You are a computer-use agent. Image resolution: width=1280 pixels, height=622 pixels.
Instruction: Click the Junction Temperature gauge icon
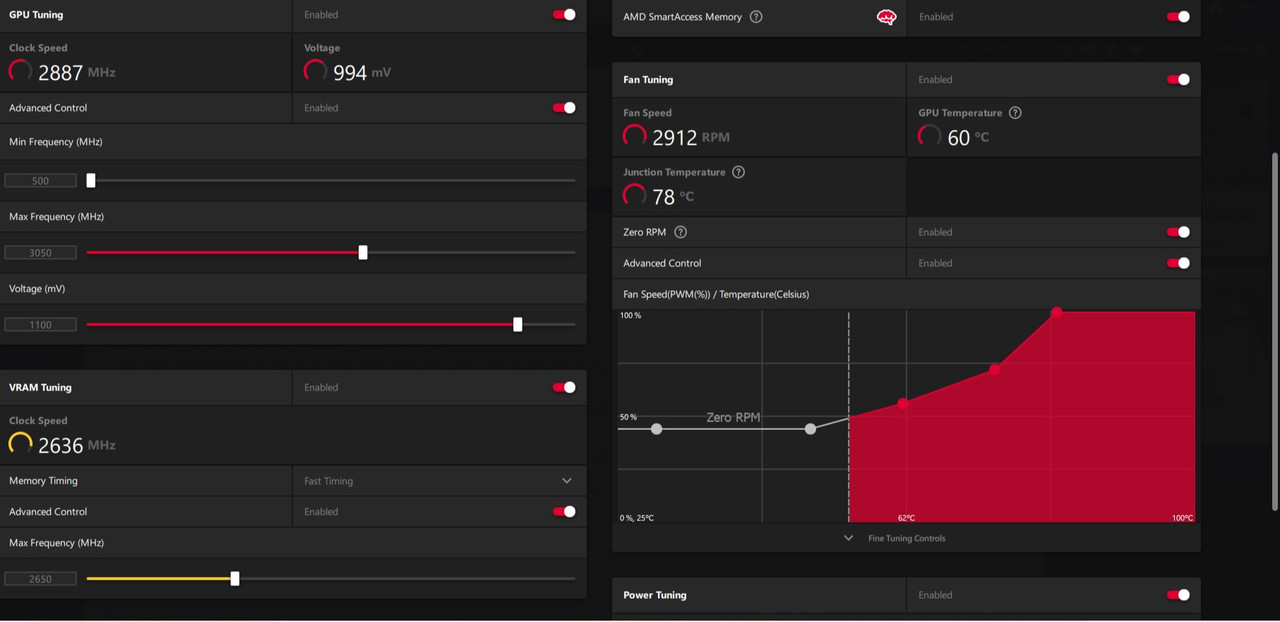click(635, 195)
